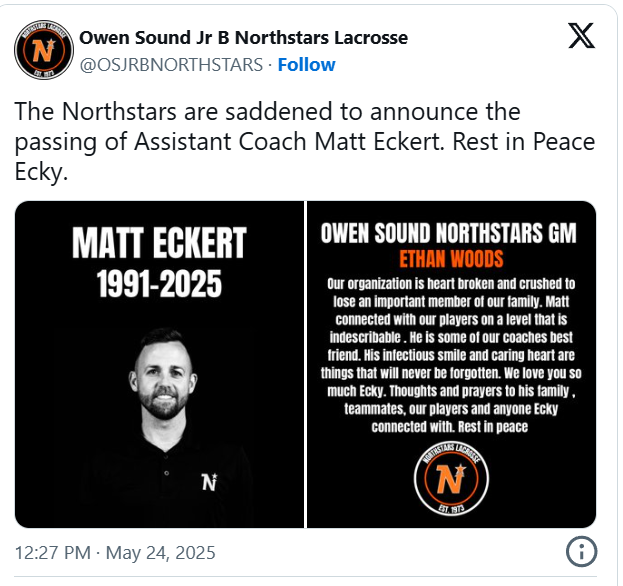The width and height of the screenshot is (623, 586).
Task: Open the 12:27 PM · May 24, 2025 timestamp
Action: [x=114, y=552]
